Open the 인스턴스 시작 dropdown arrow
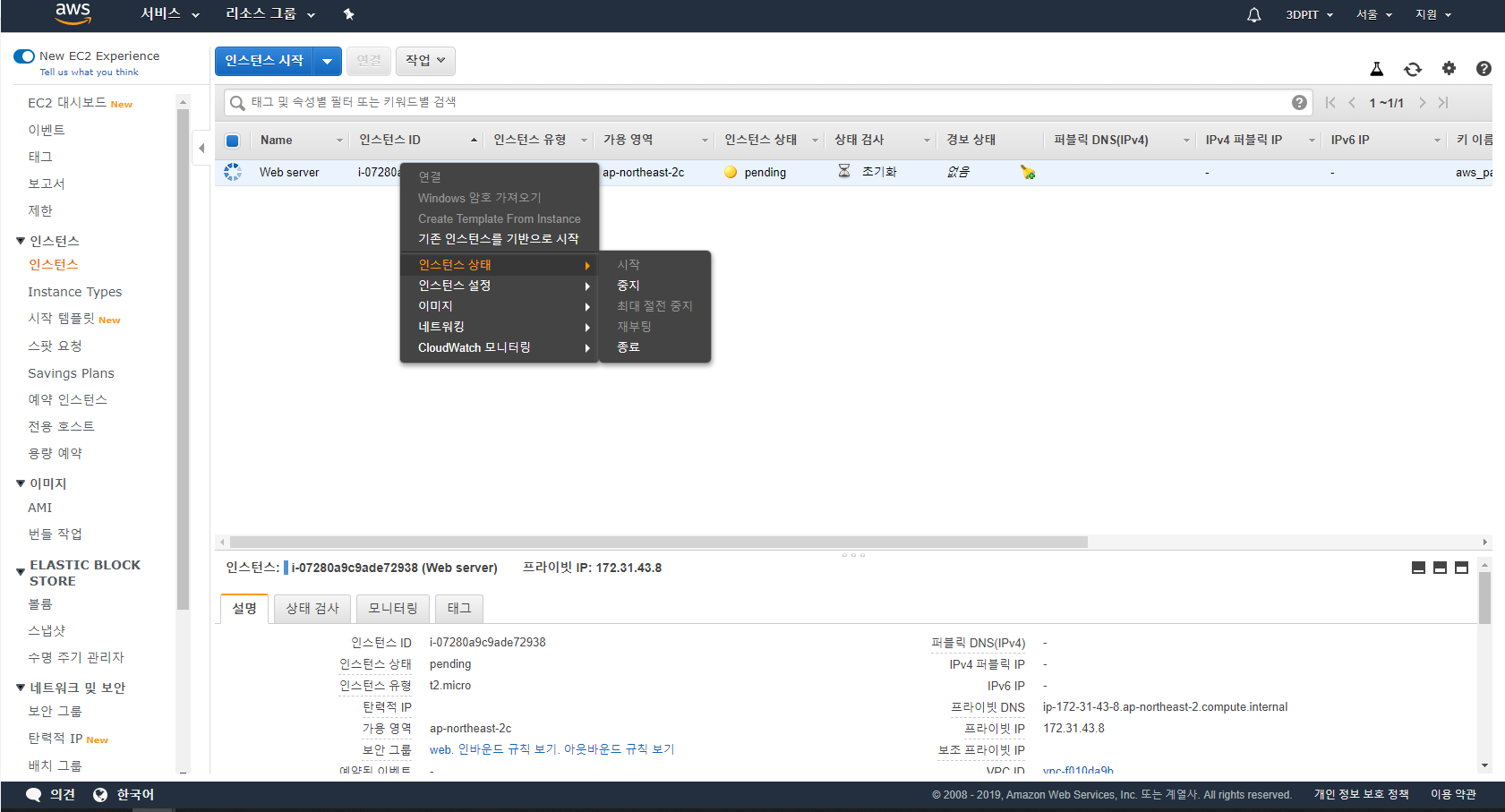The height and width of the screenshot is (812, 1505). (328, 61)
